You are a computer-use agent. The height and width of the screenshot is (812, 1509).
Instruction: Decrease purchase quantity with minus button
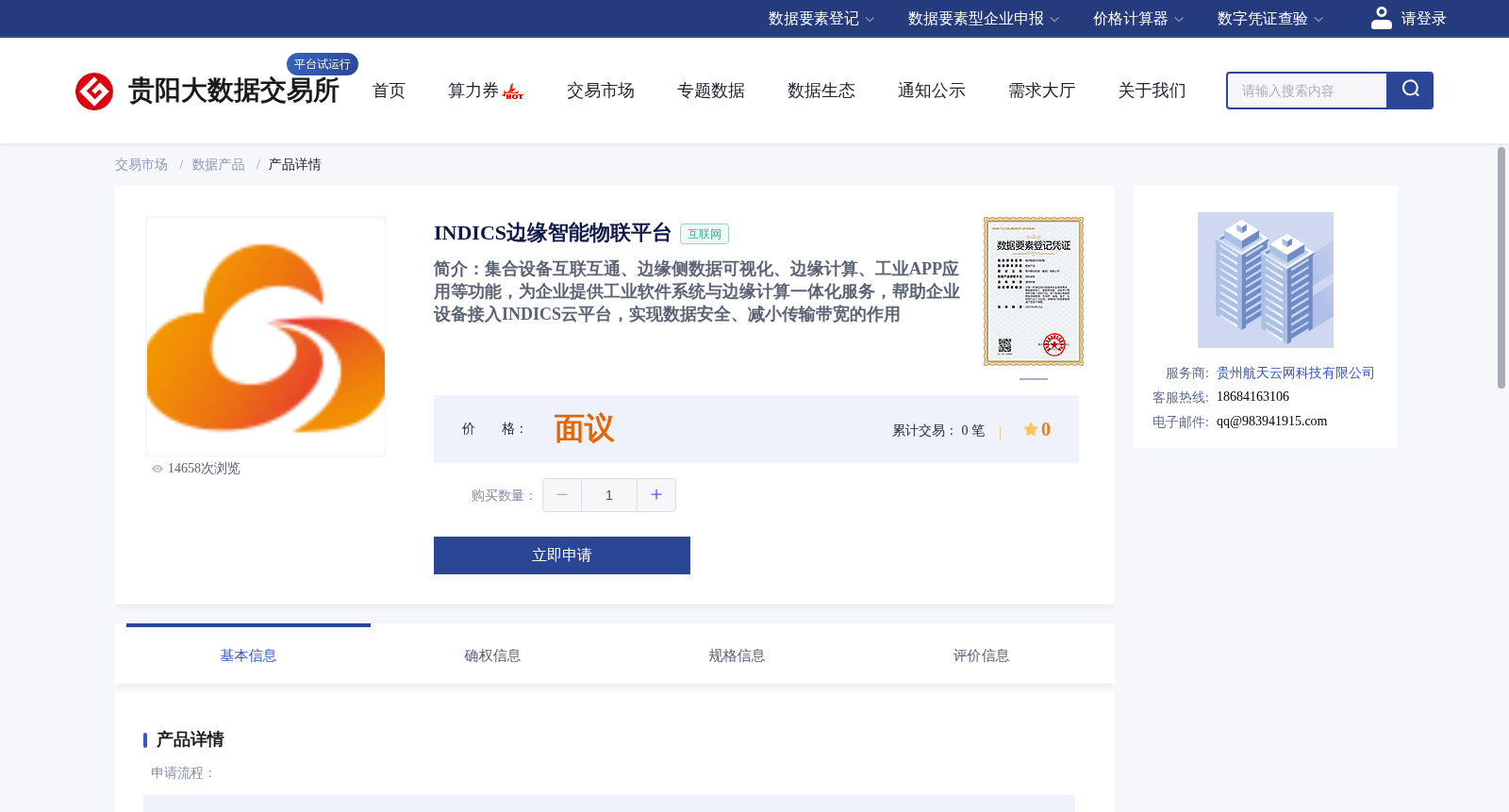point(562,495)
